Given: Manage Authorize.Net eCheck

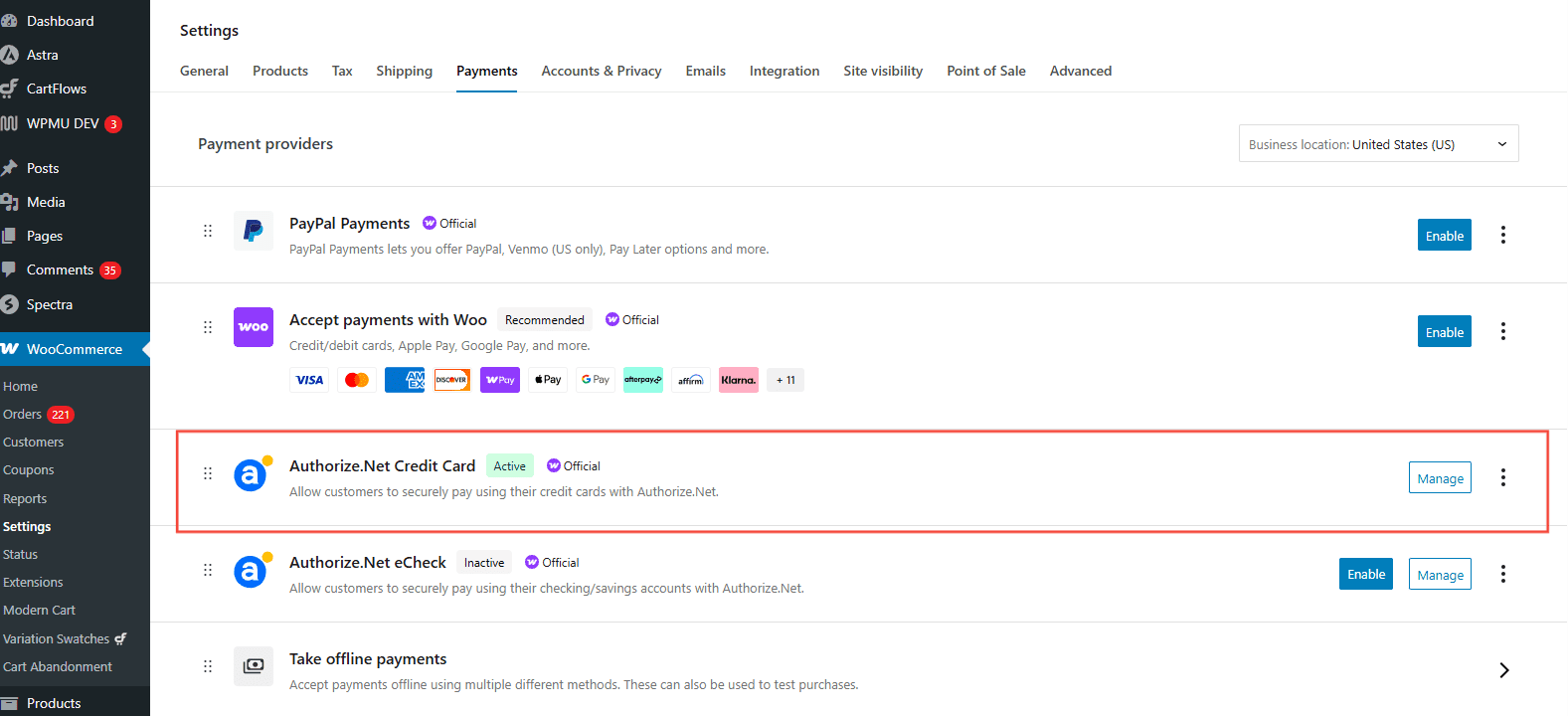Looking at the screenshot, I should [1440, 574].
